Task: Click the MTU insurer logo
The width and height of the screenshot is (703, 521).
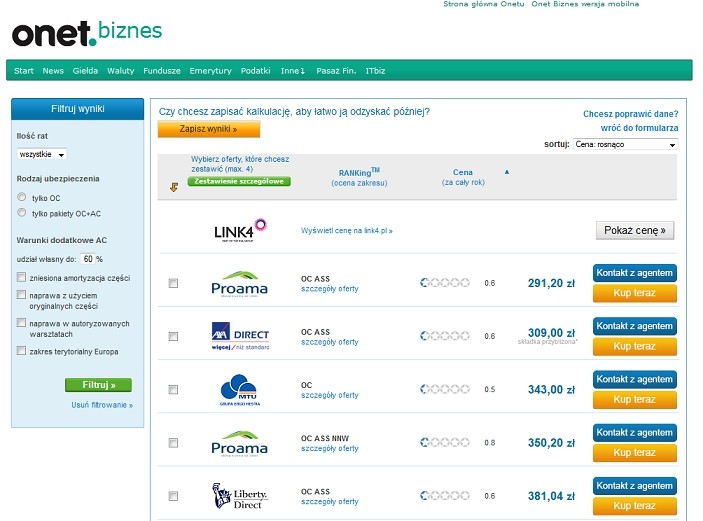Action: coord(239,389)
